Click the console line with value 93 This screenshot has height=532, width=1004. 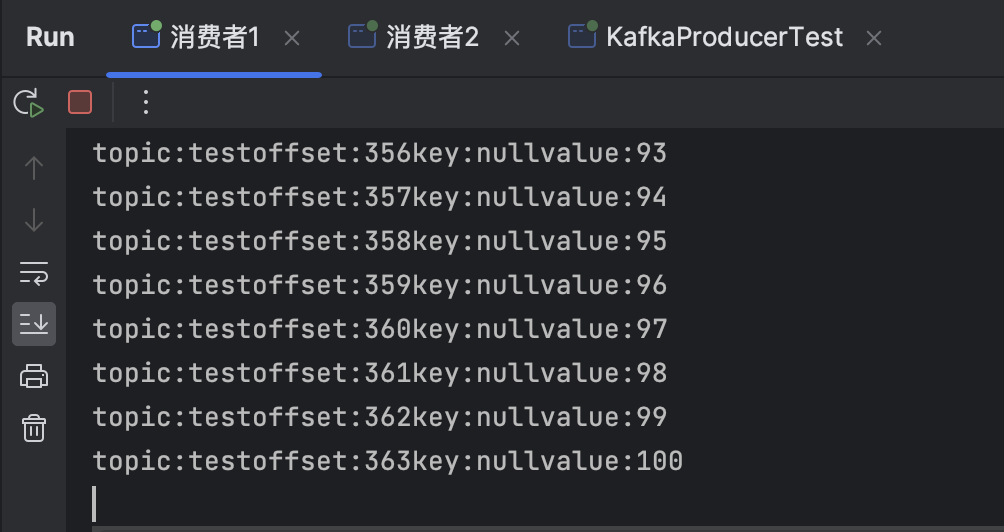pyautogui.click(x=380, y=153)
